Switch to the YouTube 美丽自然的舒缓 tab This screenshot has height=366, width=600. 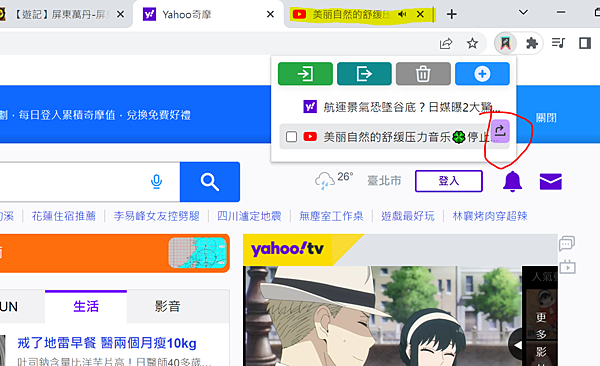362,15
